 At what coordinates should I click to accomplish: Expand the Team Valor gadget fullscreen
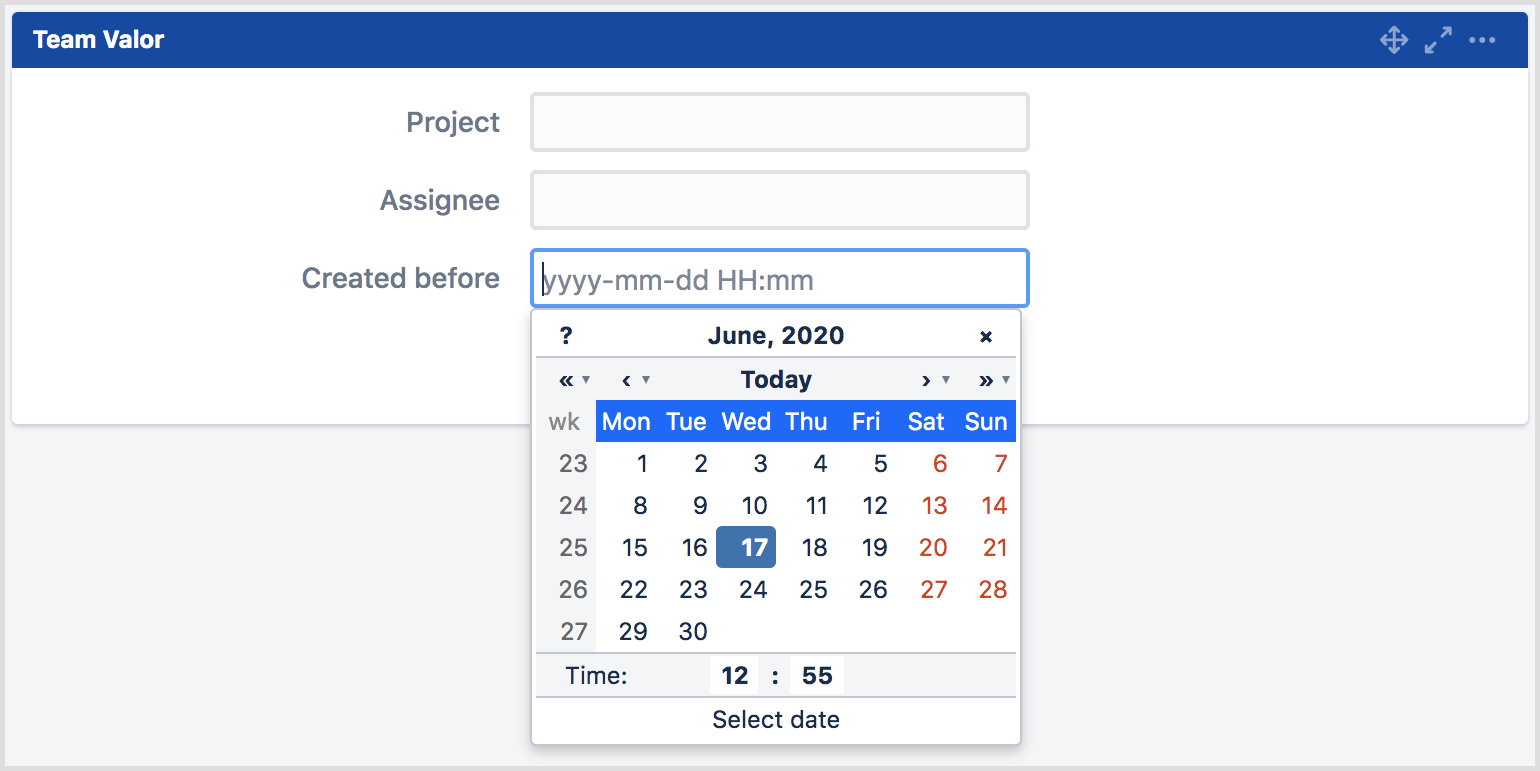1437,40
